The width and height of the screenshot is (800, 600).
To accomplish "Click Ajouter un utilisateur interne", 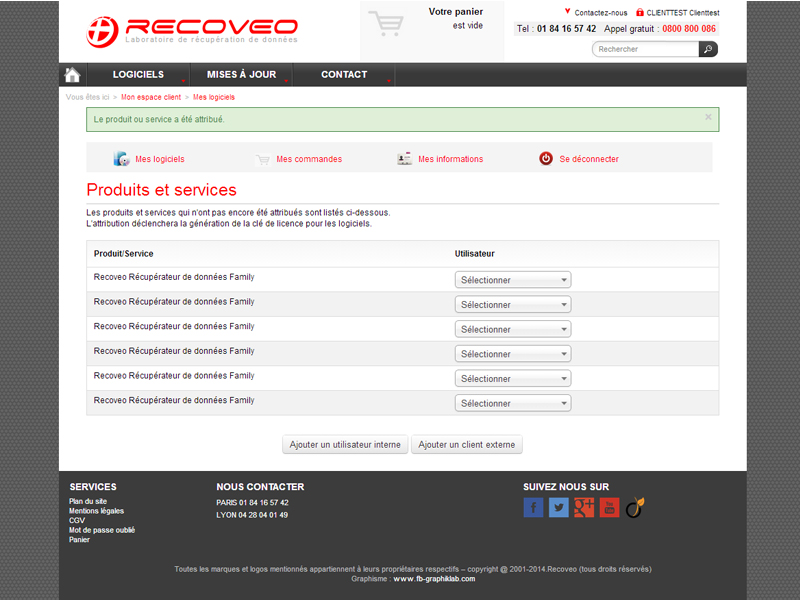I will (x=345, y=445).
